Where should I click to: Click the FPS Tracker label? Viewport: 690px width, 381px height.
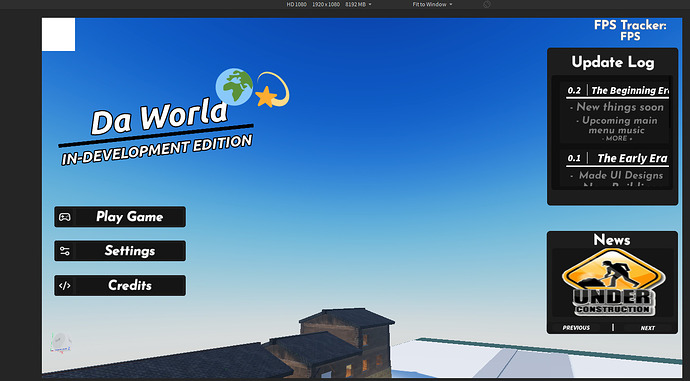point(630,30)
